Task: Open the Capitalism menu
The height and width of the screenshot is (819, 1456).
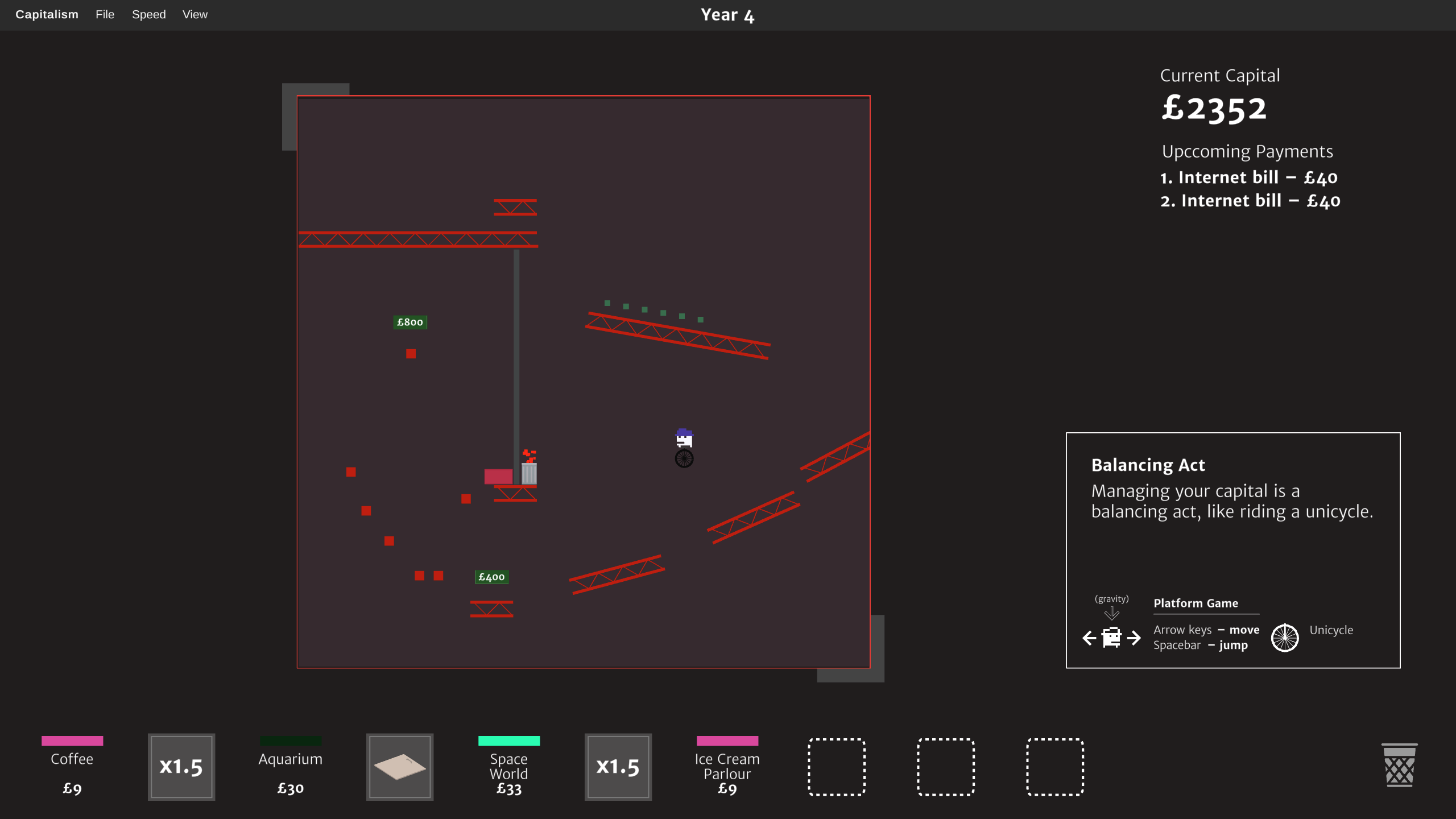Action: (47, 15)
